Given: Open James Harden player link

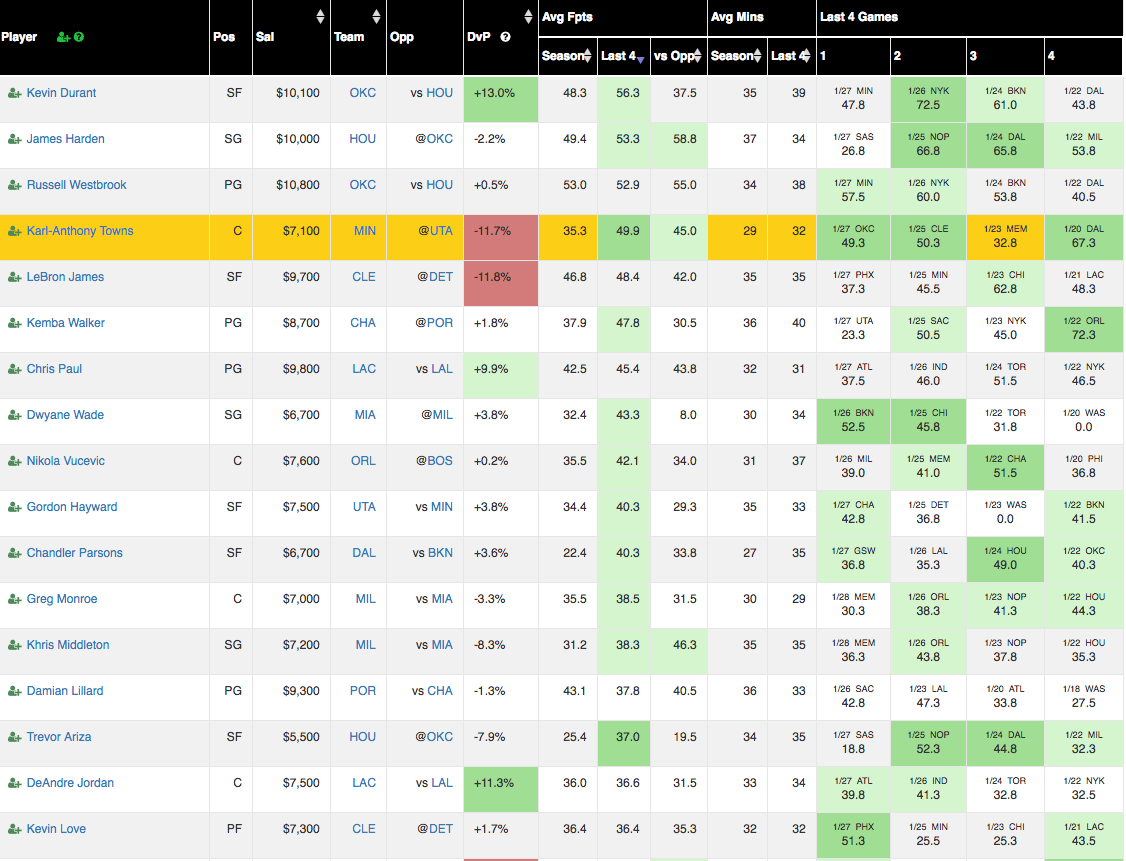Looking at the screenshot, I should [65, 139].
